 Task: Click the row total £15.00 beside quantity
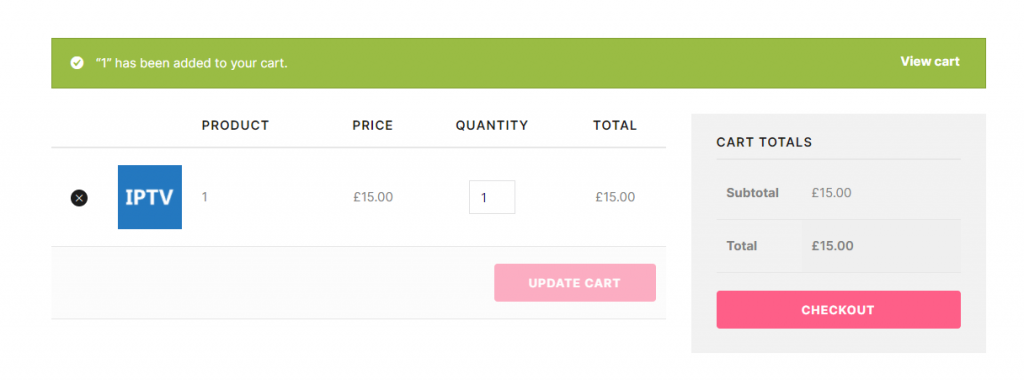click(x=615, y=197)
